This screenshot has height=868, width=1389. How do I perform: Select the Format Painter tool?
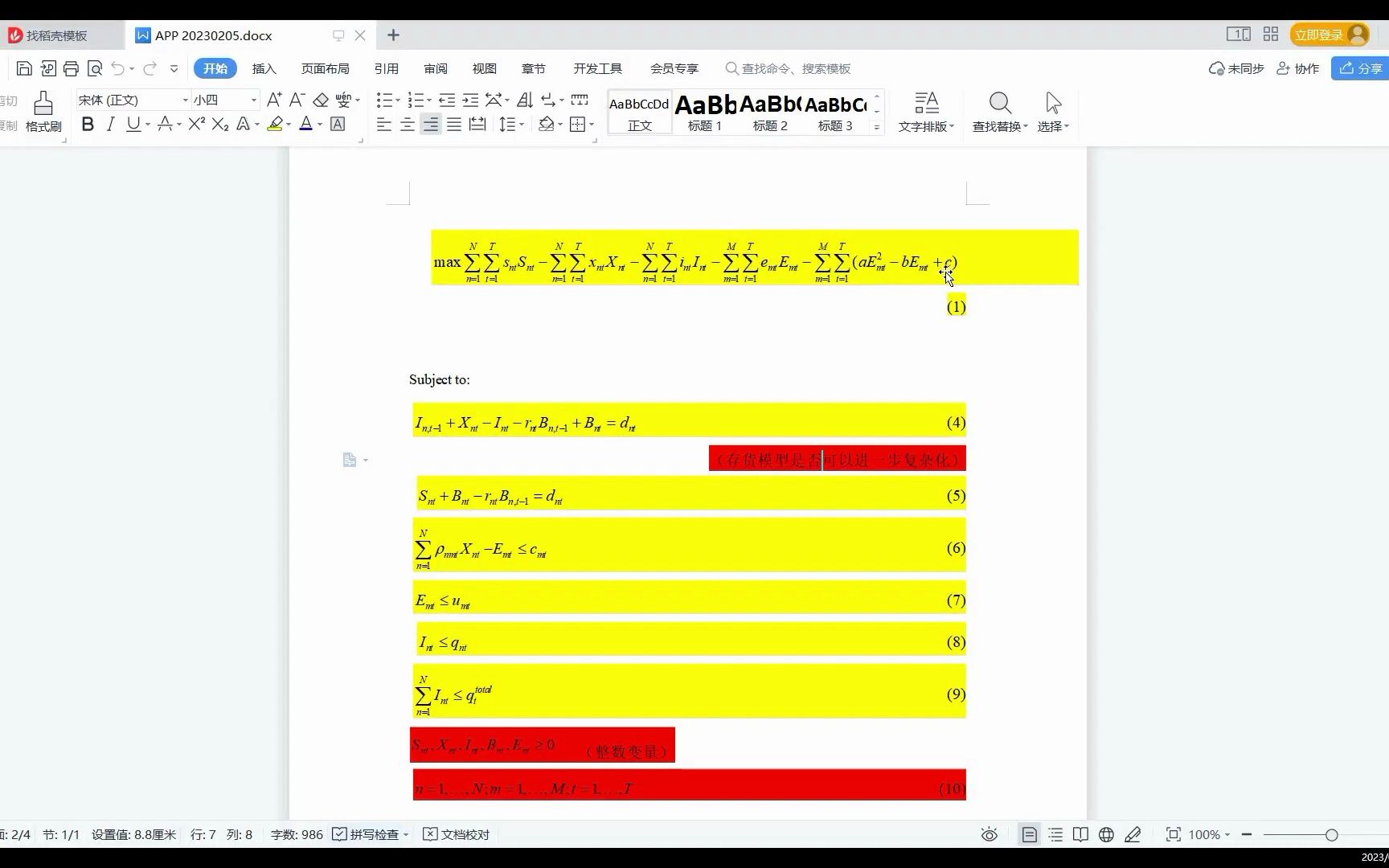[x=43, y=111]
